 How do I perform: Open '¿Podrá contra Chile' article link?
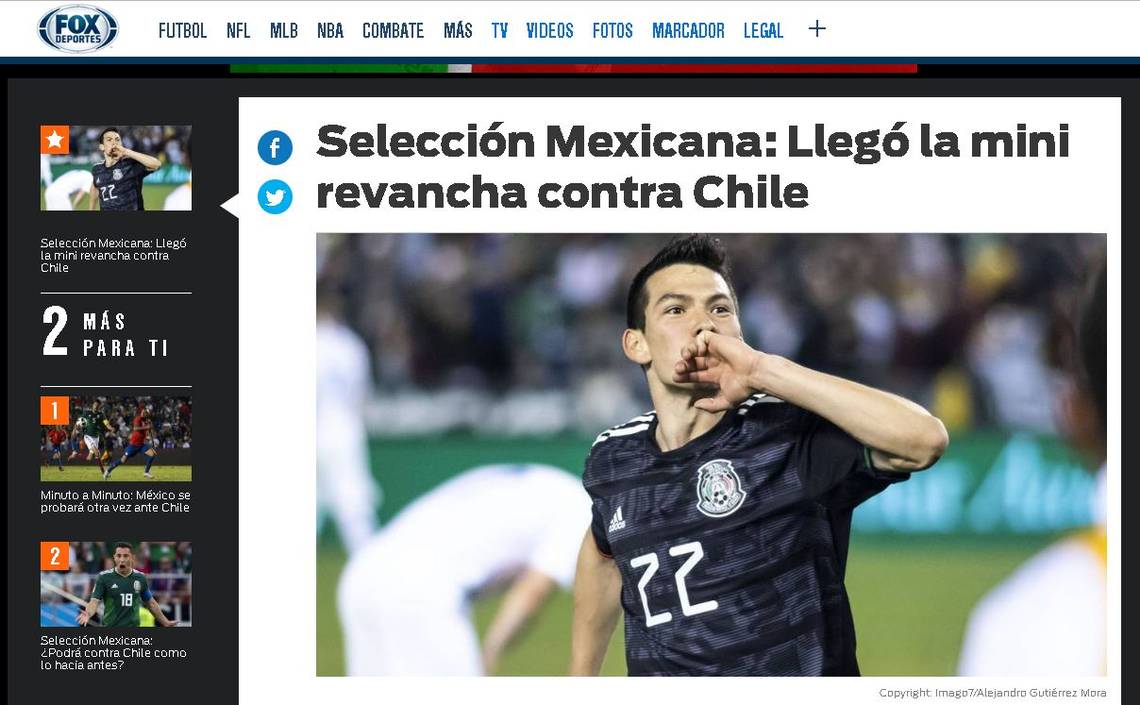113,652
